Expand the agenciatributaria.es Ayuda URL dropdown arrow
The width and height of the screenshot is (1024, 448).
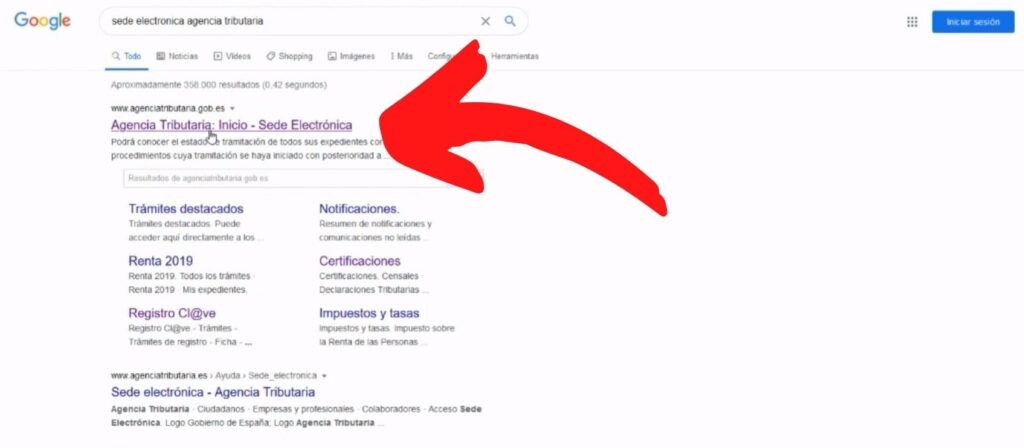pos(325,376)
